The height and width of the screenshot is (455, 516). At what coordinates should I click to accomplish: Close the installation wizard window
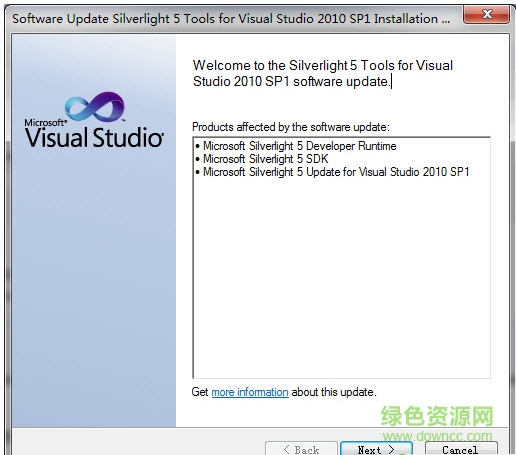pos(487,14)
